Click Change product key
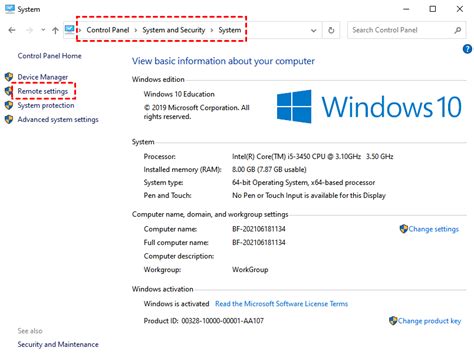Screen dimensions: 474x361 click(x=429, y=321)
